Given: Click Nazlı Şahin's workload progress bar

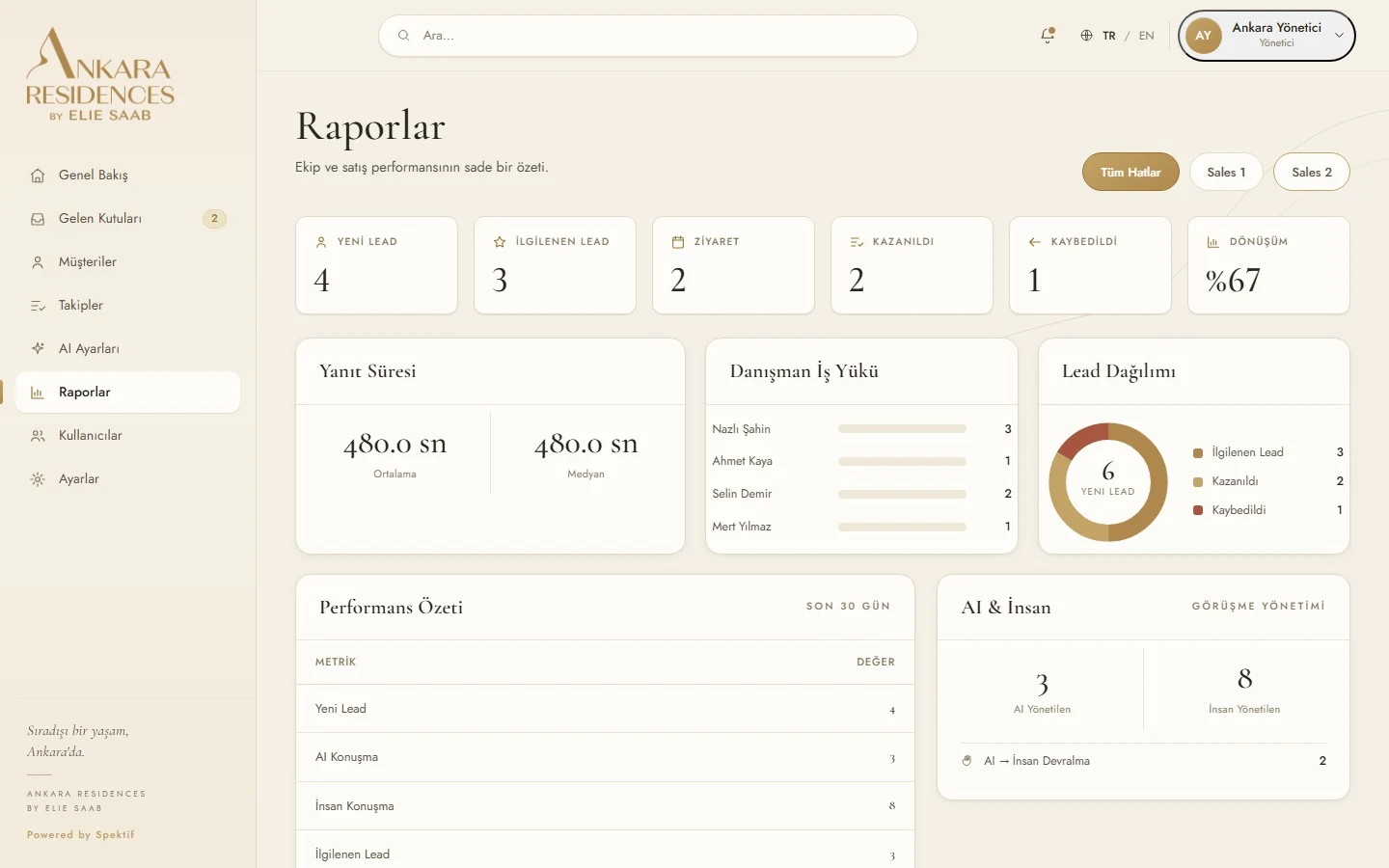Looking at the screenshot, I should [902, 429].
